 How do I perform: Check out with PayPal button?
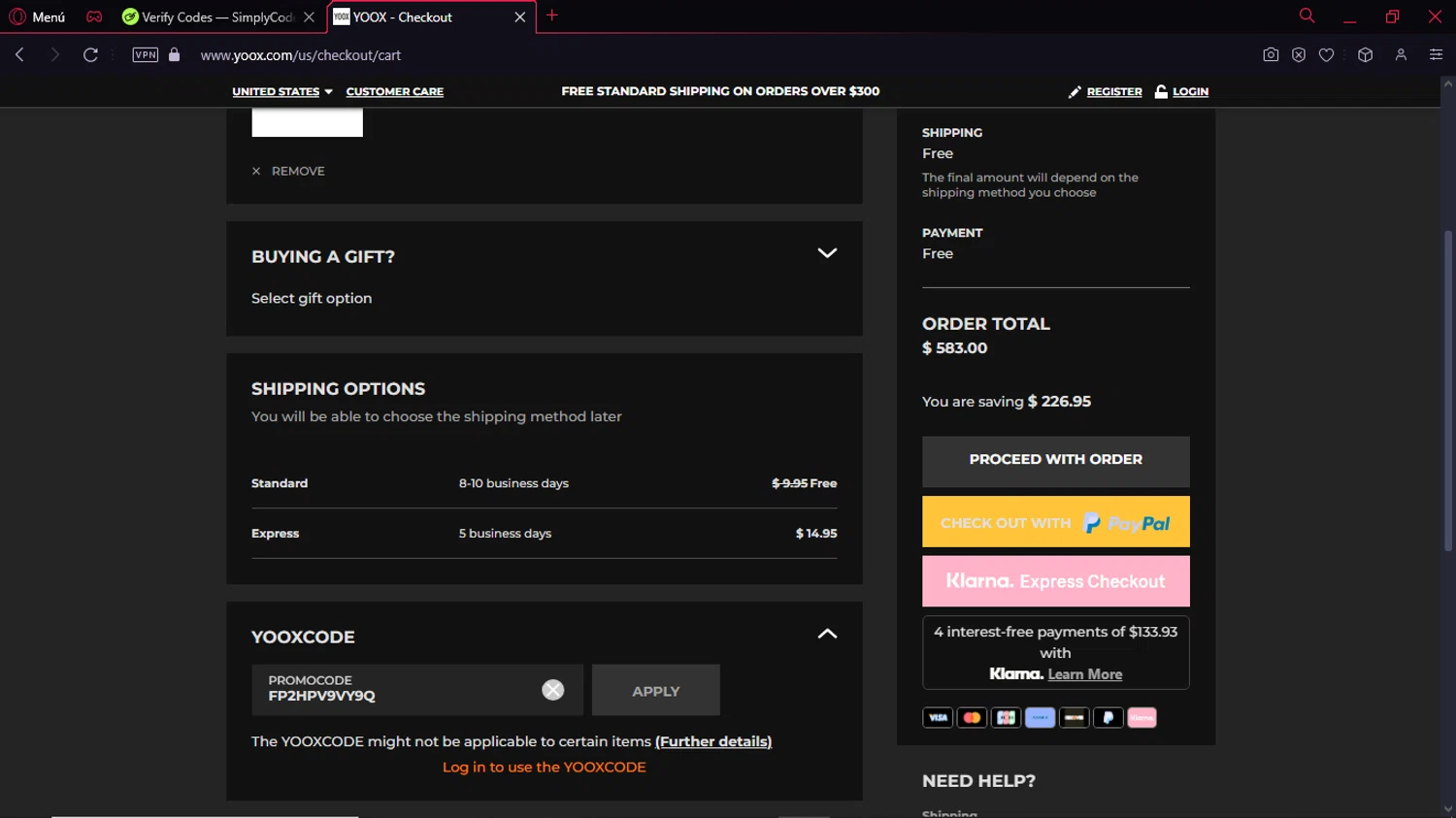[1055, 522]
